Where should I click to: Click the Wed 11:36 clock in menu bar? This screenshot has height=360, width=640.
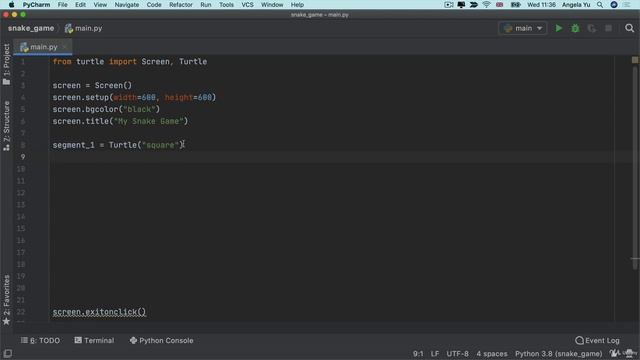coord(541,5)
